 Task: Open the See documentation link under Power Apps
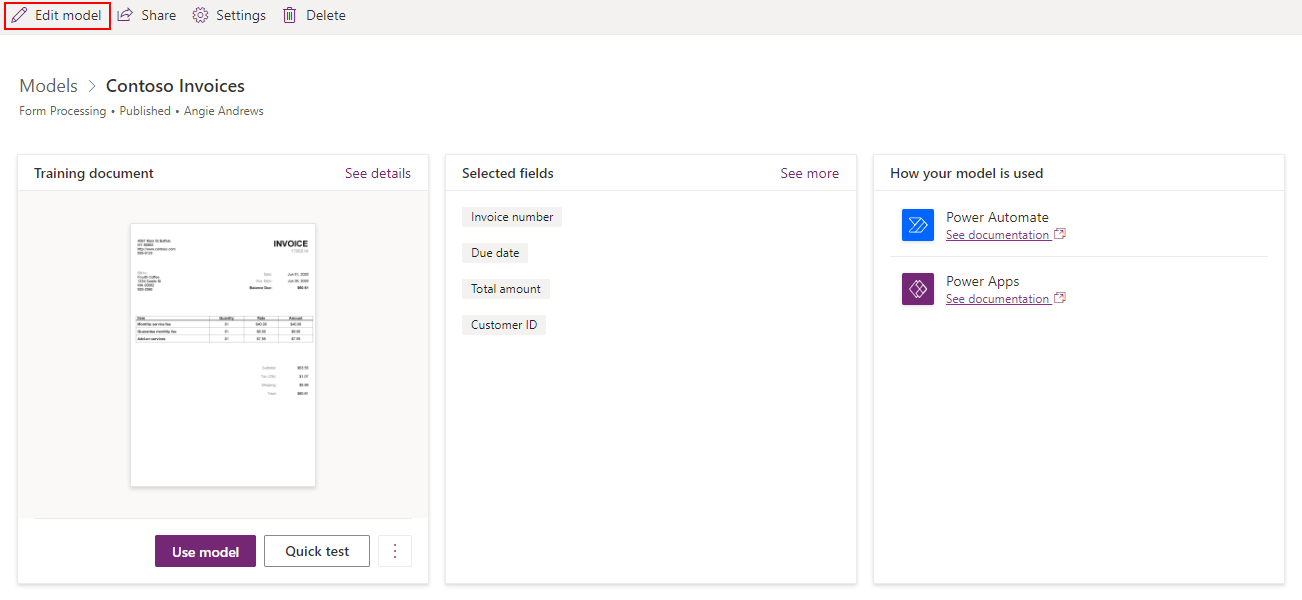pos(998,297)
